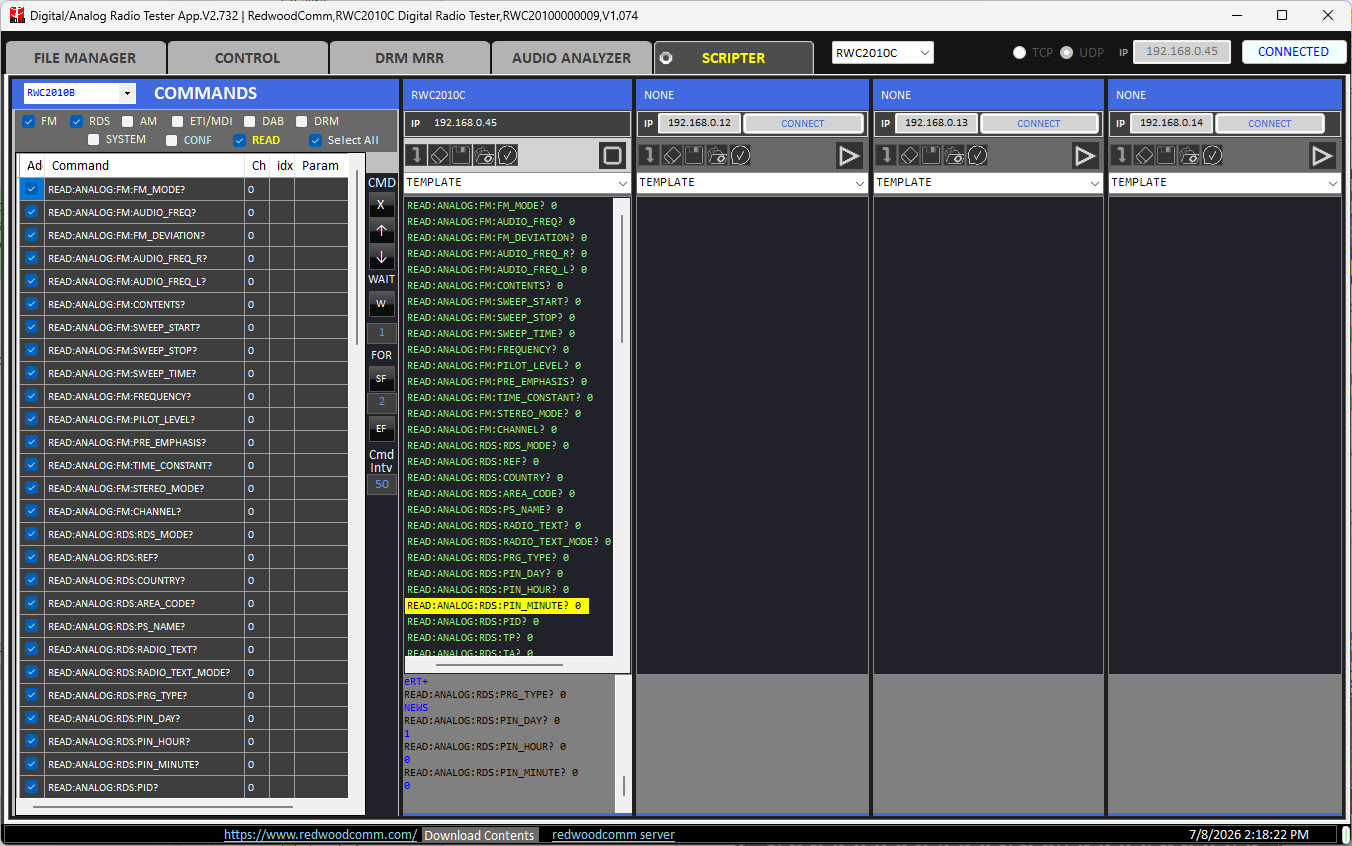The width and height of the screenshot is (1352, 846).
Task: Enable the DAB command filter
Action: 250,122
